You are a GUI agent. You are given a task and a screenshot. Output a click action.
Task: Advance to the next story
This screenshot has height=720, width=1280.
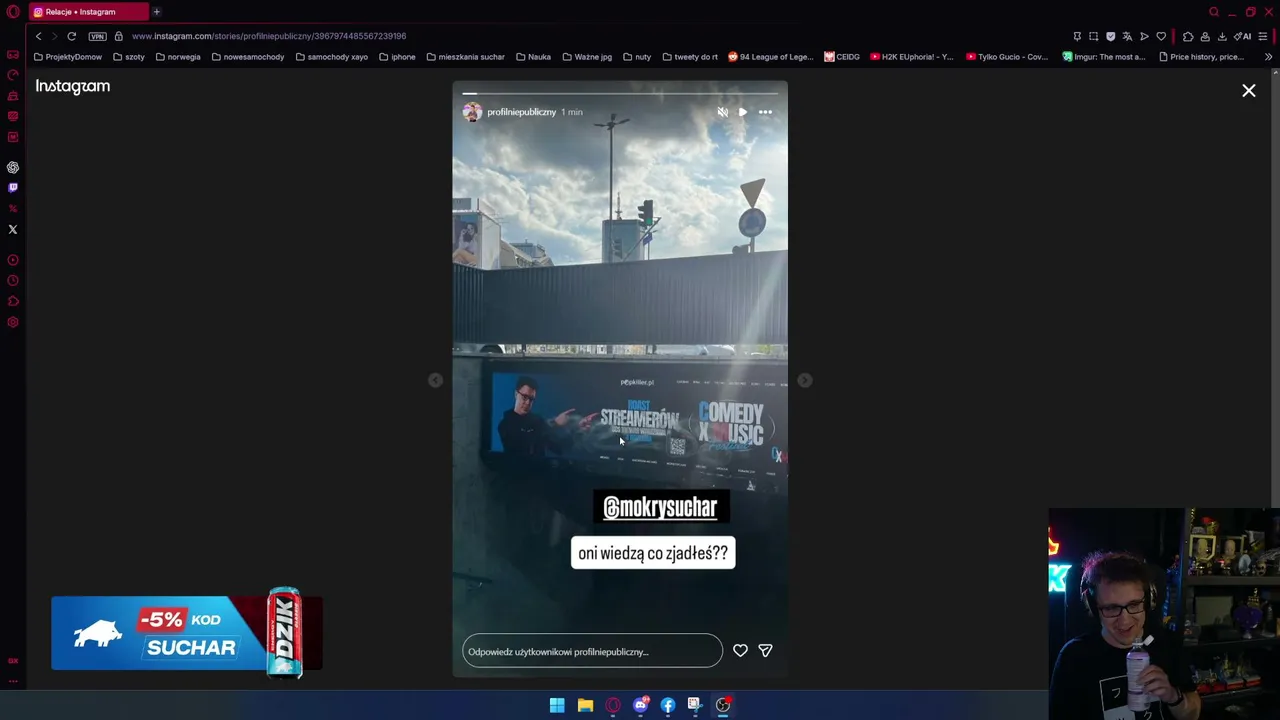click(805, 380)
